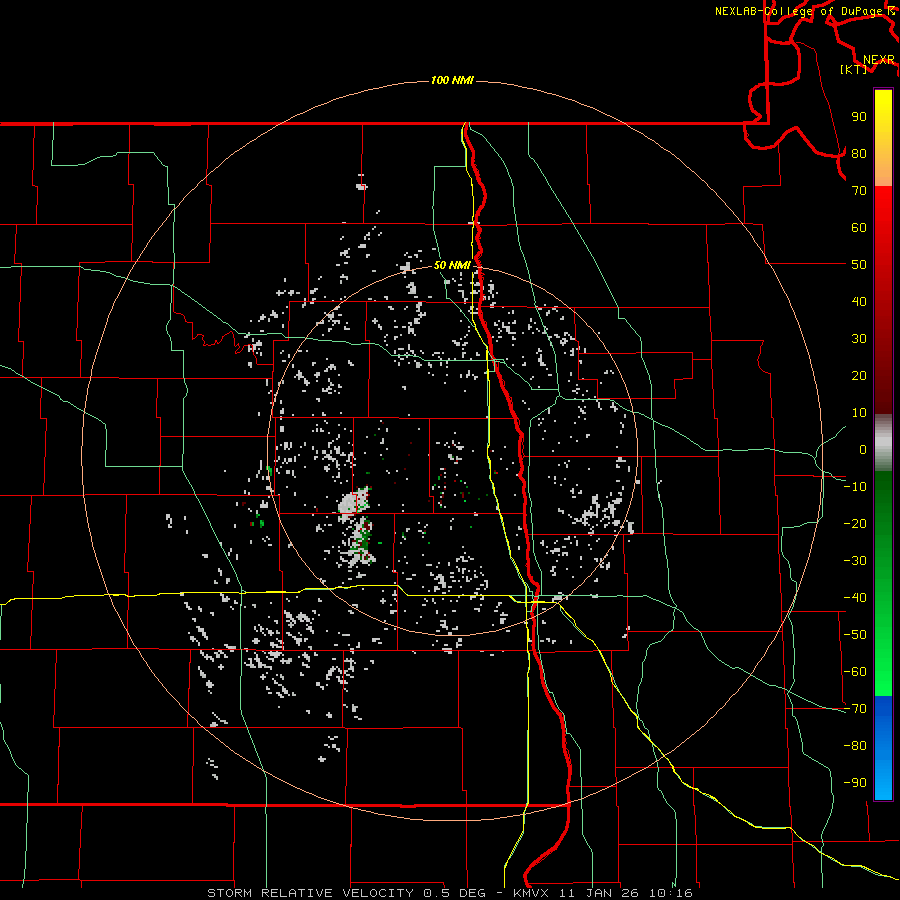Viewport: 900px width, 900px height.
Task: Click the positive 30 scale value
Action: pyautogui.click(x=859, y=339)
